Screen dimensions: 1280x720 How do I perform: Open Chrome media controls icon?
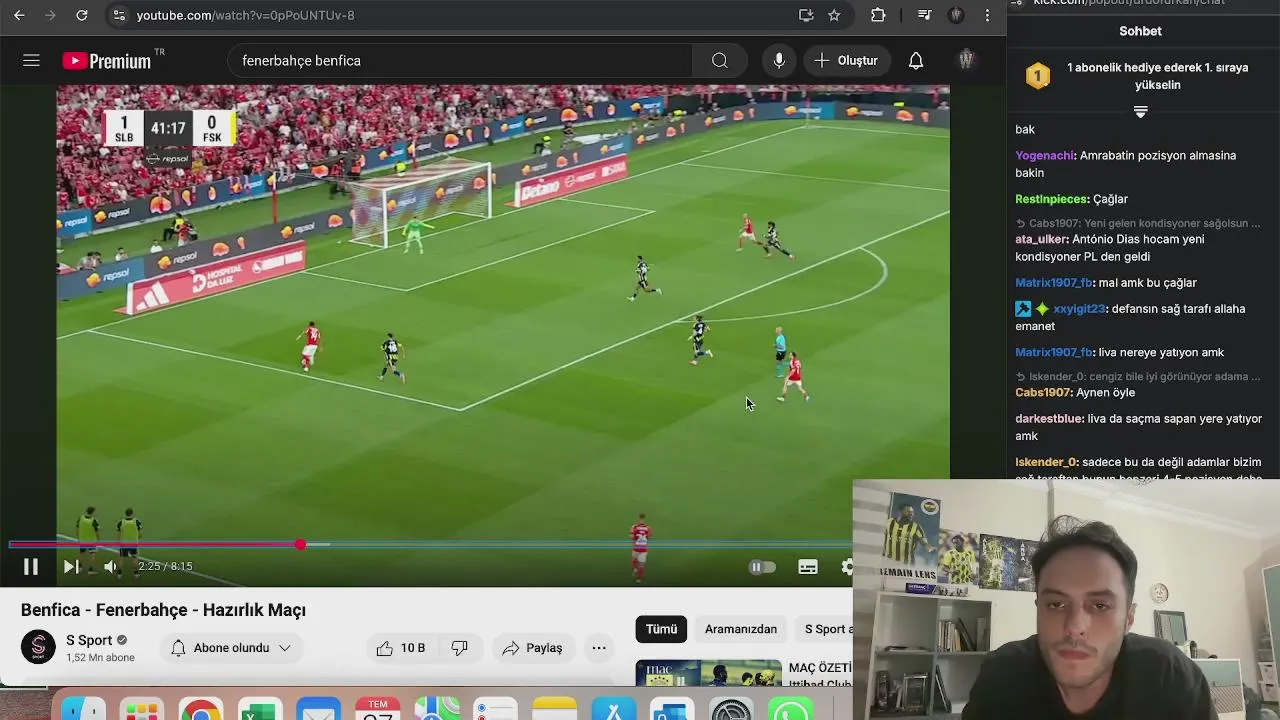924,15
